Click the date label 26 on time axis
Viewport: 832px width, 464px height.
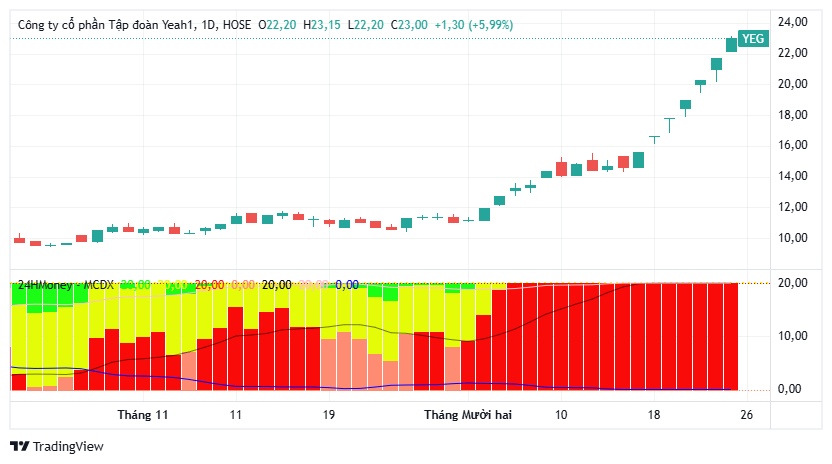(747, 415)
